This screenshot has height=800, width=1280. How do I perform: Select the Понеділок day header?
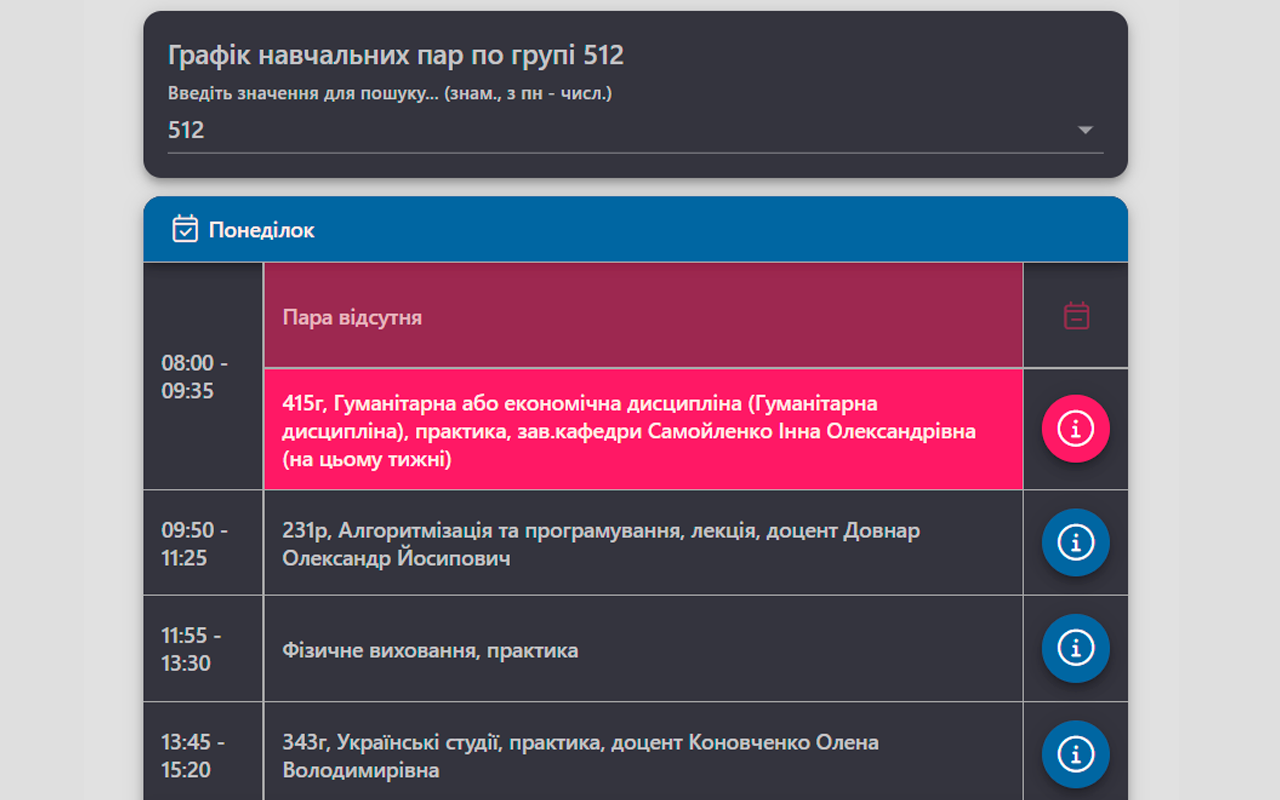pyautogui.click(x=636, y=229)
